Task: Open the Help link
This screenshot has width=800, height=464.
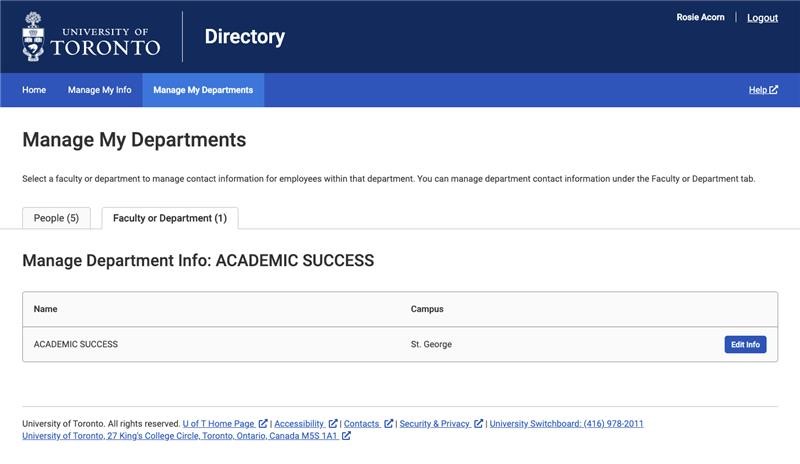Action: pos(758,90)
